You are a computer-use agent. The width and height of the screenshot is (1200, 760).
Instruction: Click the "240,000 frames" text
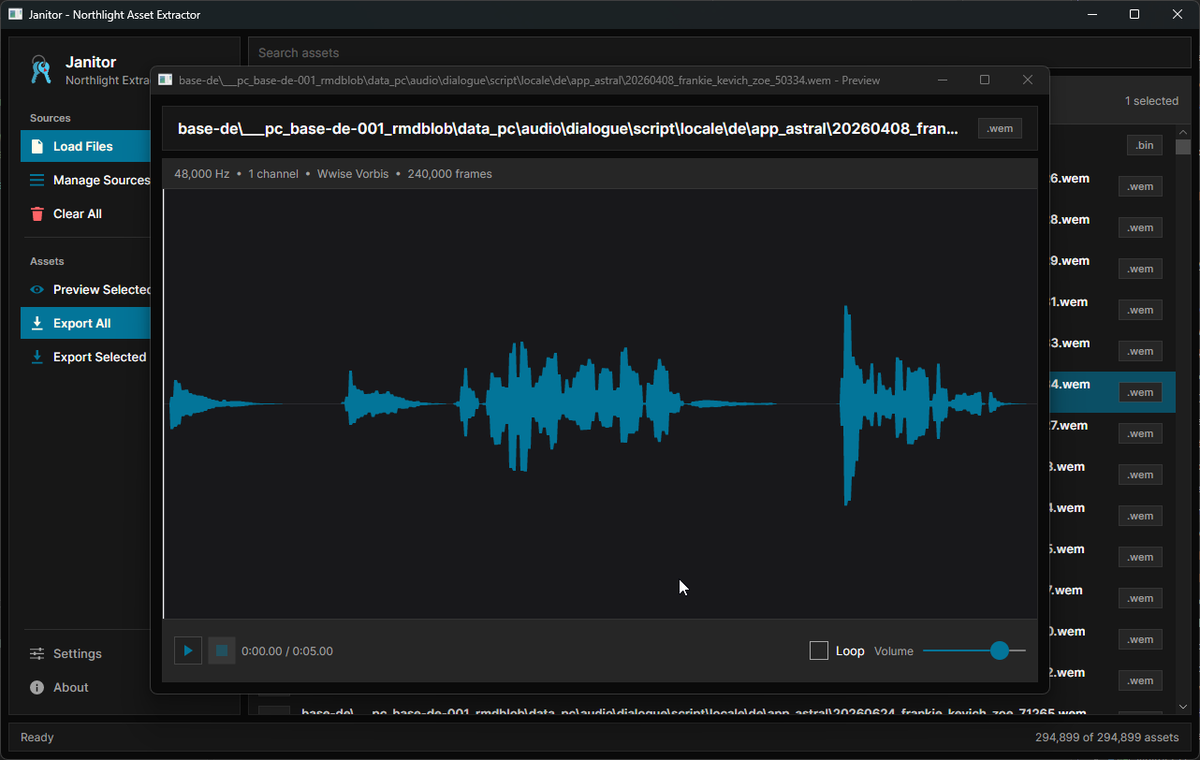(x=450, y=174)
